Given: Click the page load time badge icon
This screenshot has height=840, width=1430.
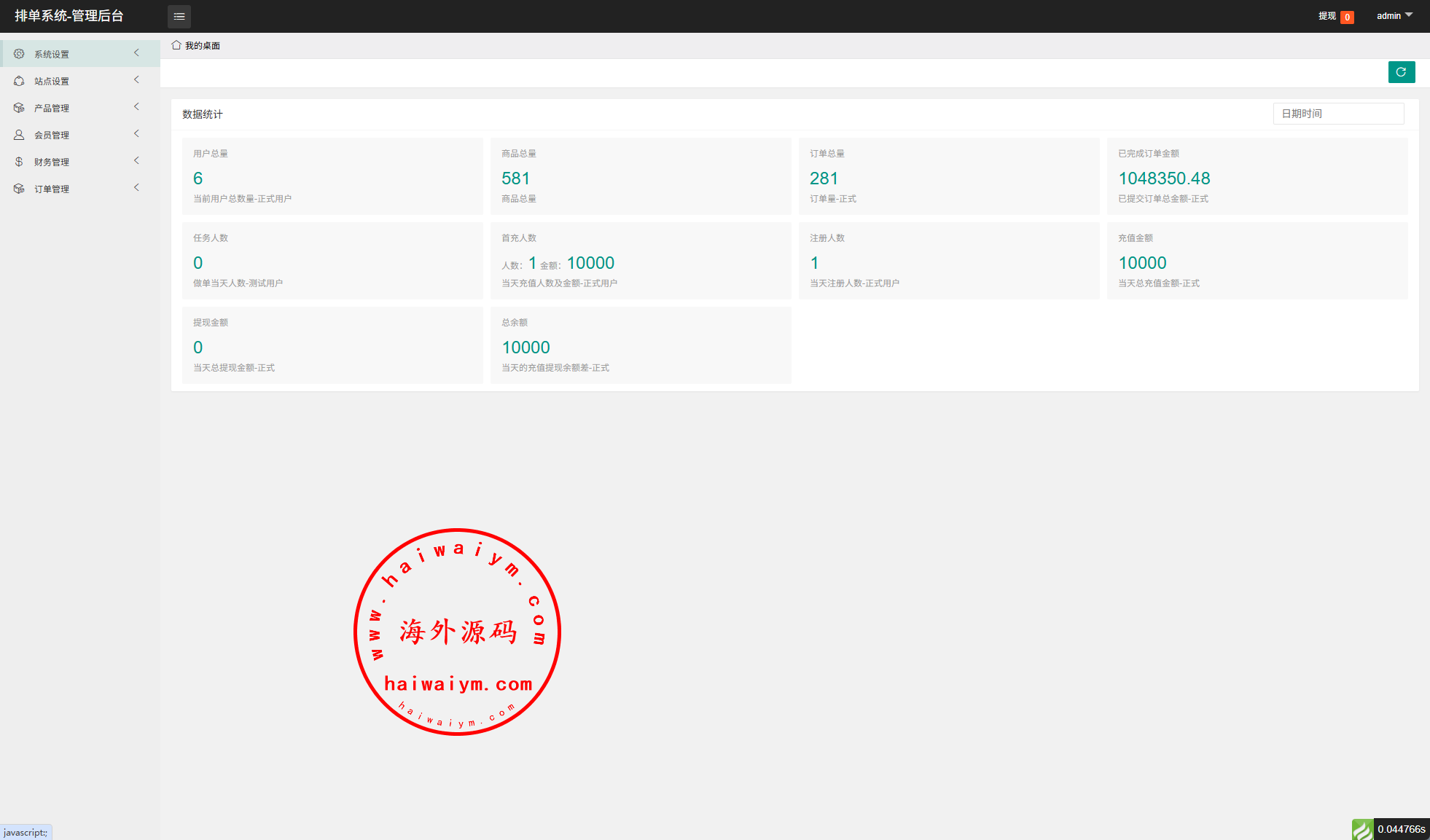Looking at the screenshot, I should (x=1361, y=829).
